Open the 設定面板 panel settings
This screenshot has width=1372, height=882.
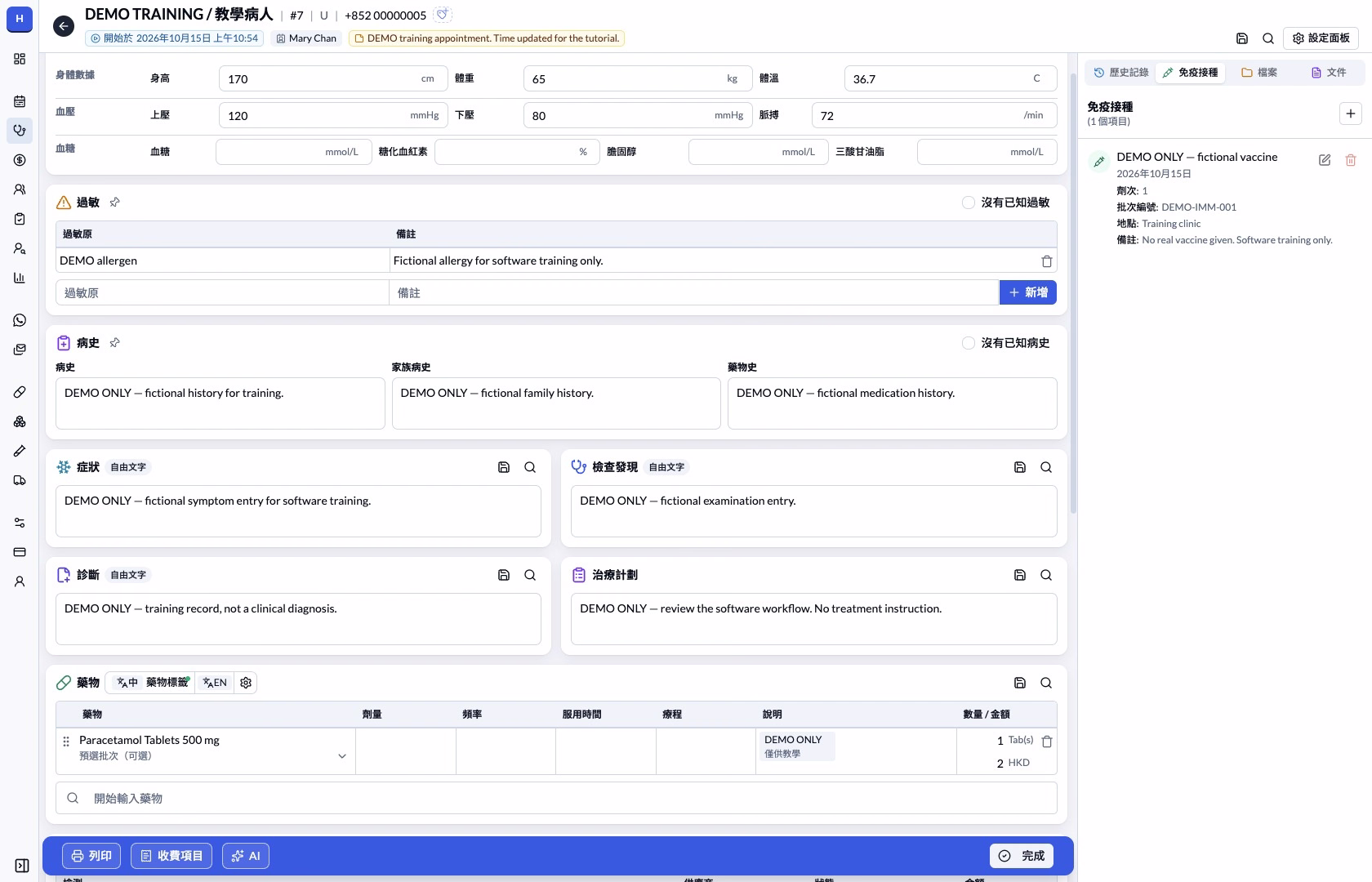1321,38
